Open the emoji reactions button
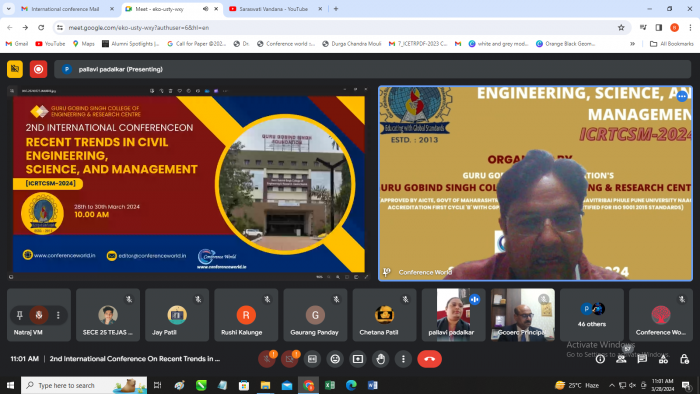The height and width of the screenshot is (394, 700). [x=335, y=359]
